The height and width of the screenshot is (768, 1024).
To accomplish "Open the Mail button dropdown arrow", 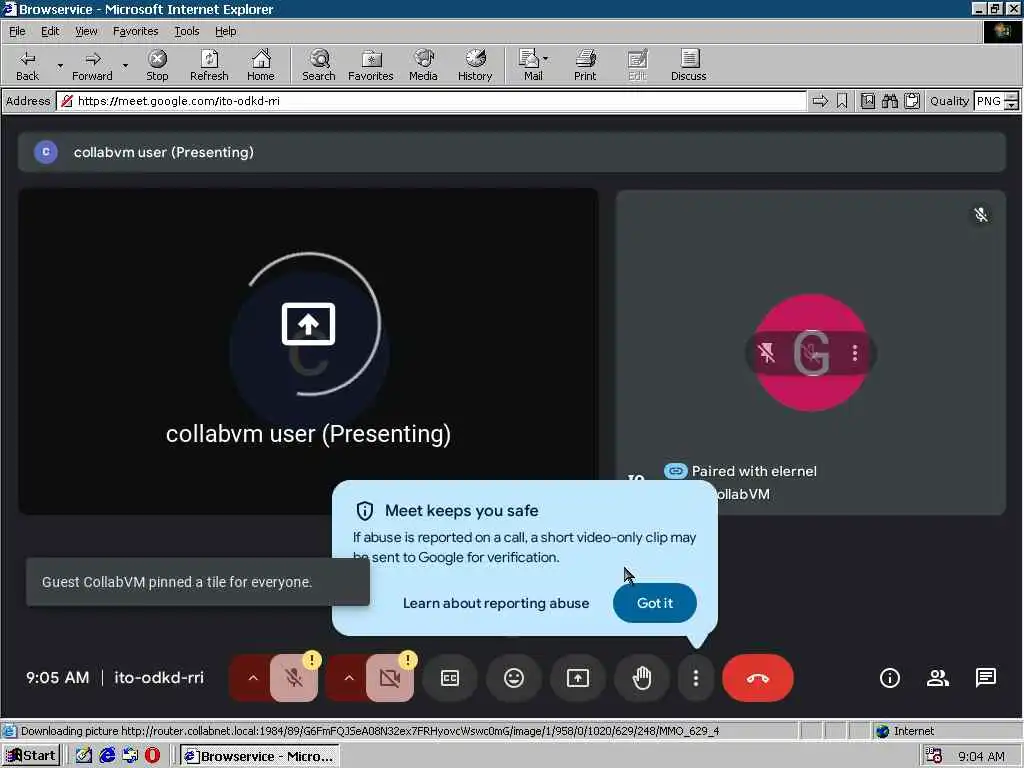I will tap(545, 59).
